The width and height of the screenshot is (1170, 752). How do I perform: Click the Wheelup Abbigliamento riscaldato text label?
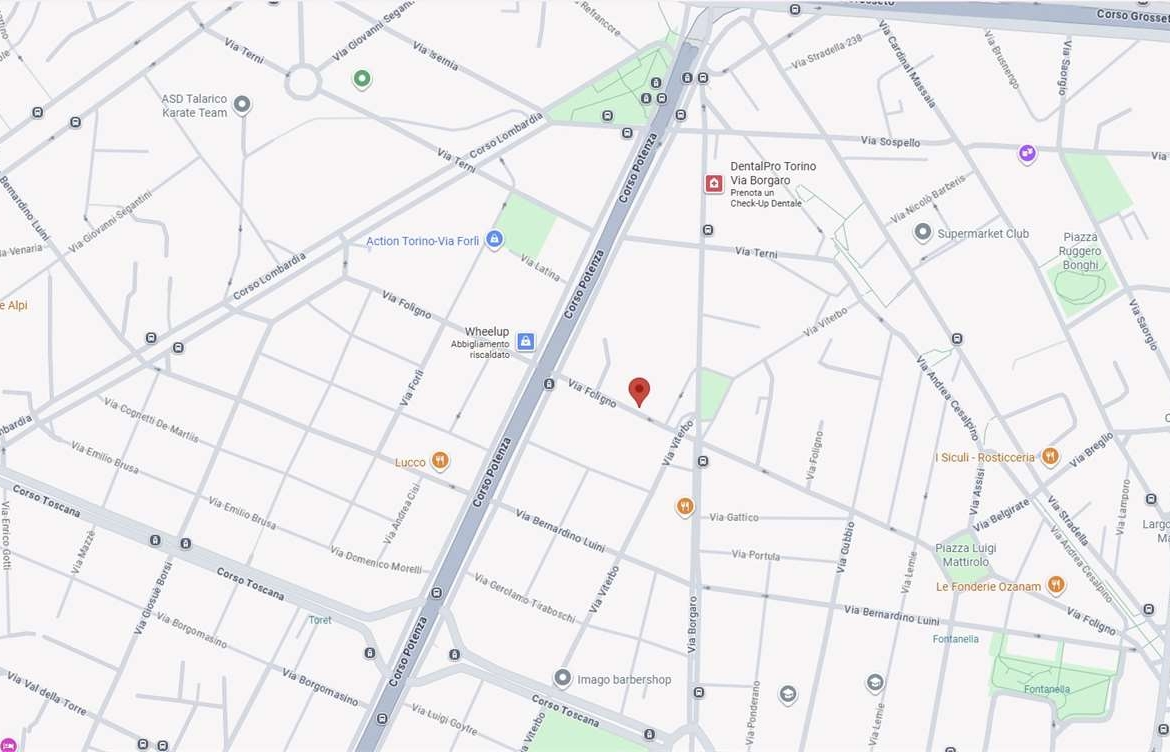[483, 342]
